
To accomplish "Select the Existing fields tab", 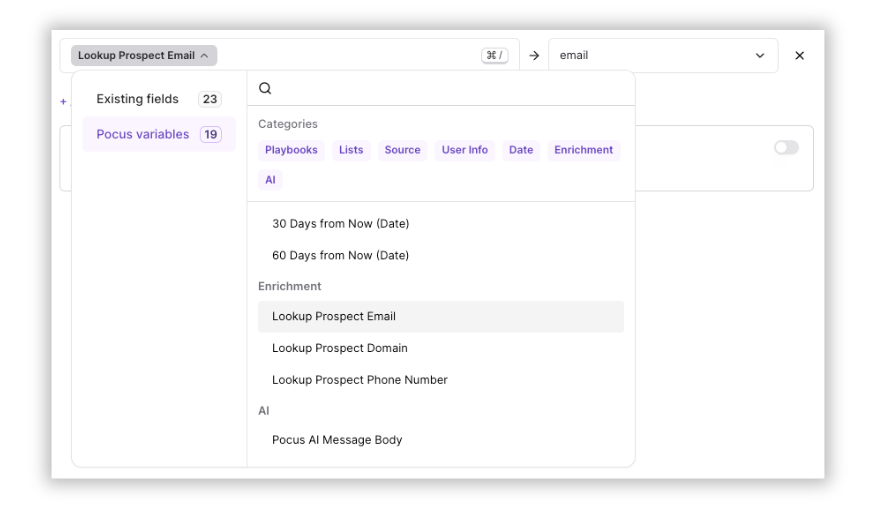I will click(x=159, y=99).
